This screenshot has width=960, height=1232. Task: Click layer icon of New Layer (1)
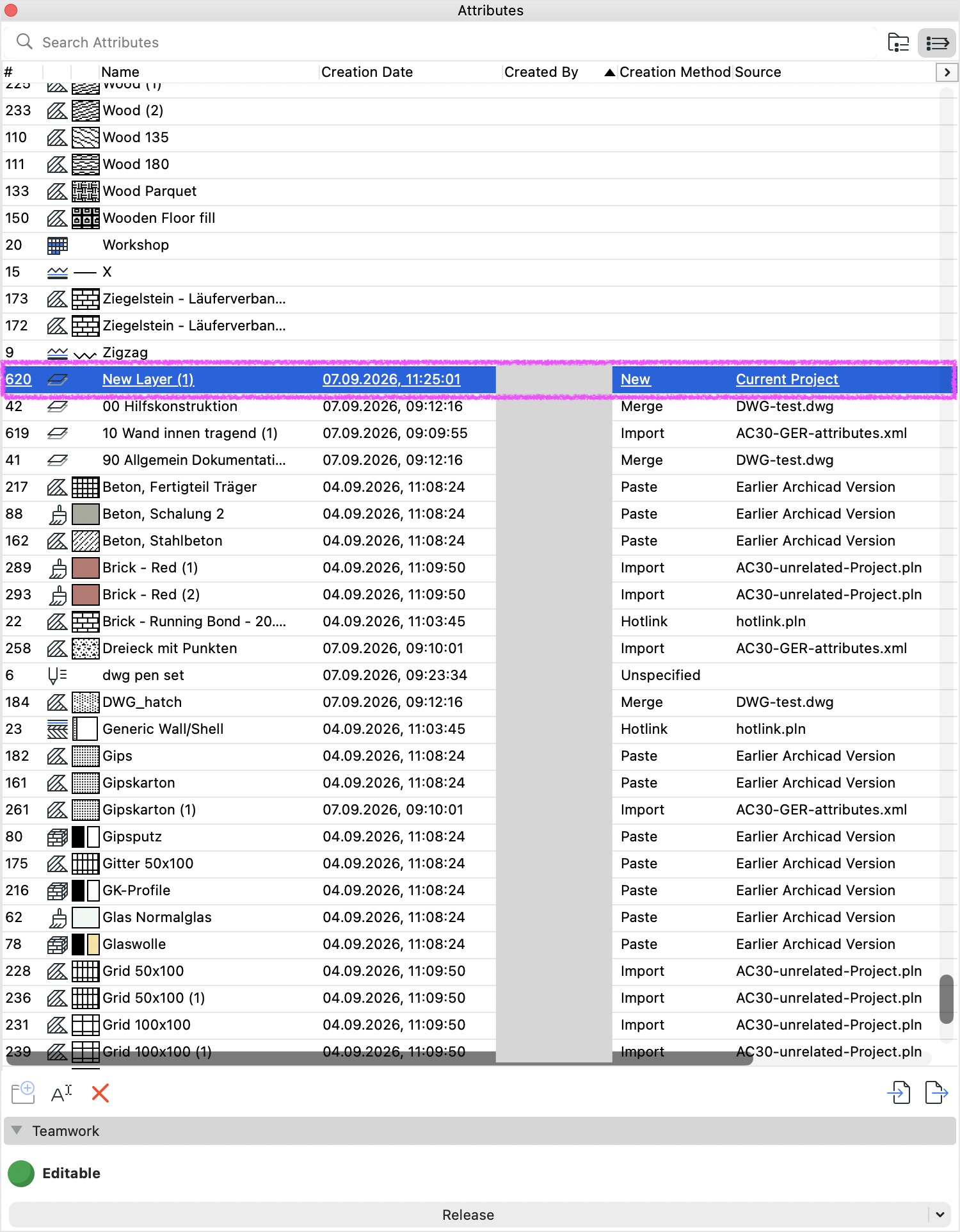pyautogui.click(x=58, y=380)
